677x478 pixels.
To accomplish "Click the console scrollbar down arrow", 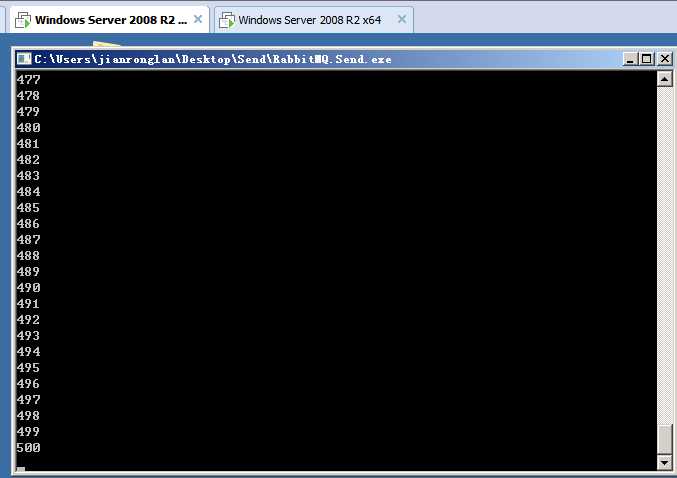I will pyautogui.click(x=664, y=463).
